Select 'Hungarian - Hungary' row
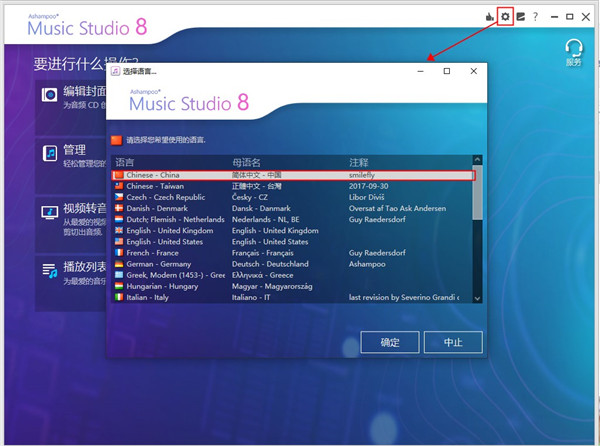 293,286
